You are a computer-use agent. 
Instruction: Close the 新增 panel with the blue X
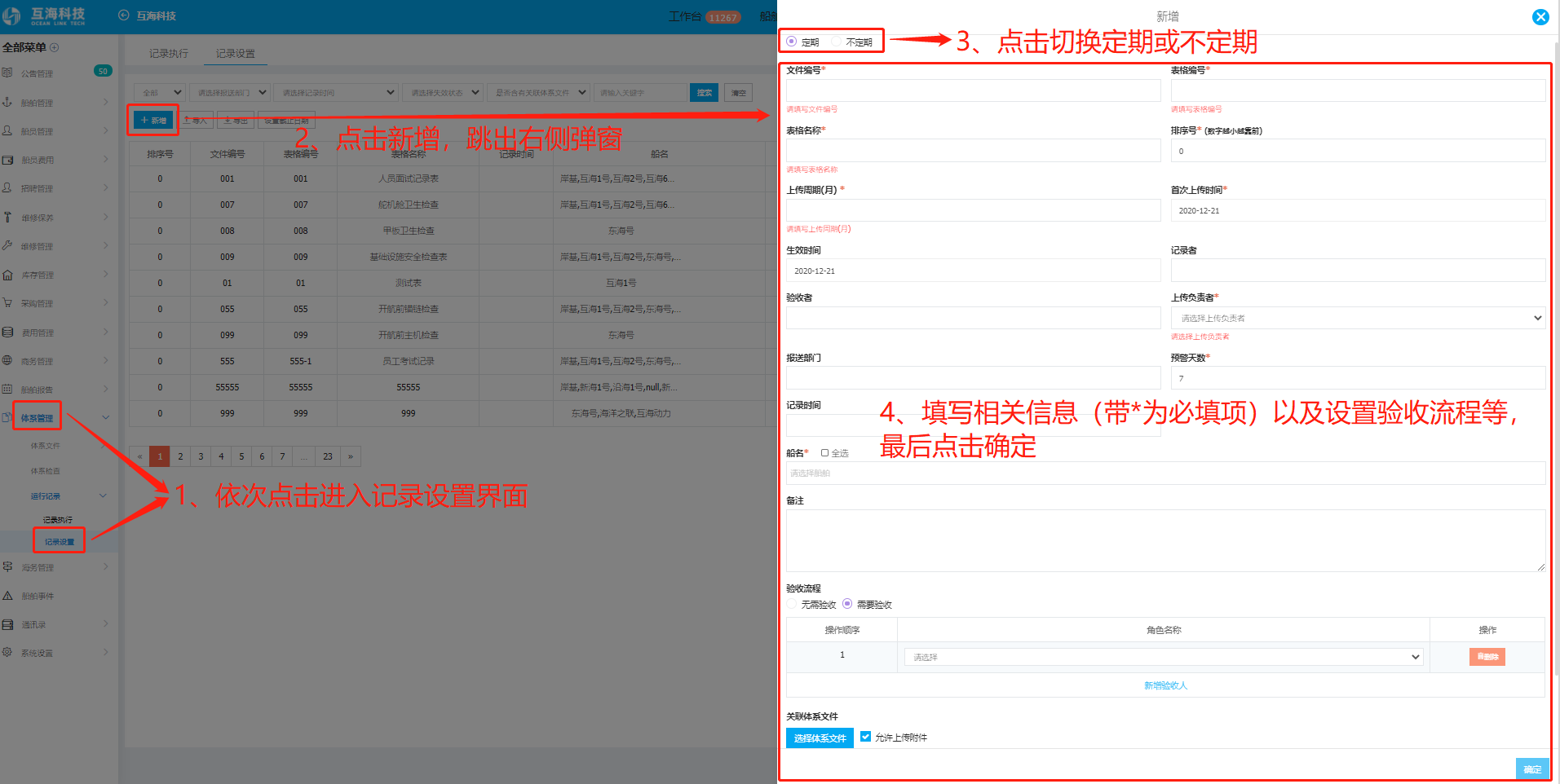tap(1540, 17)
